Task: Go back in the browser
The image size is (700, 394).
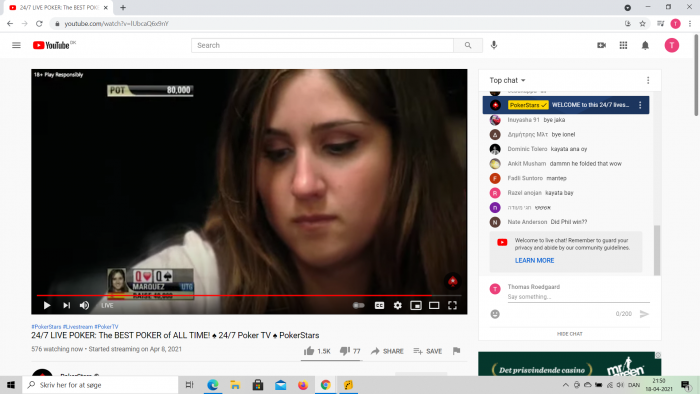Action: point(10,24)
